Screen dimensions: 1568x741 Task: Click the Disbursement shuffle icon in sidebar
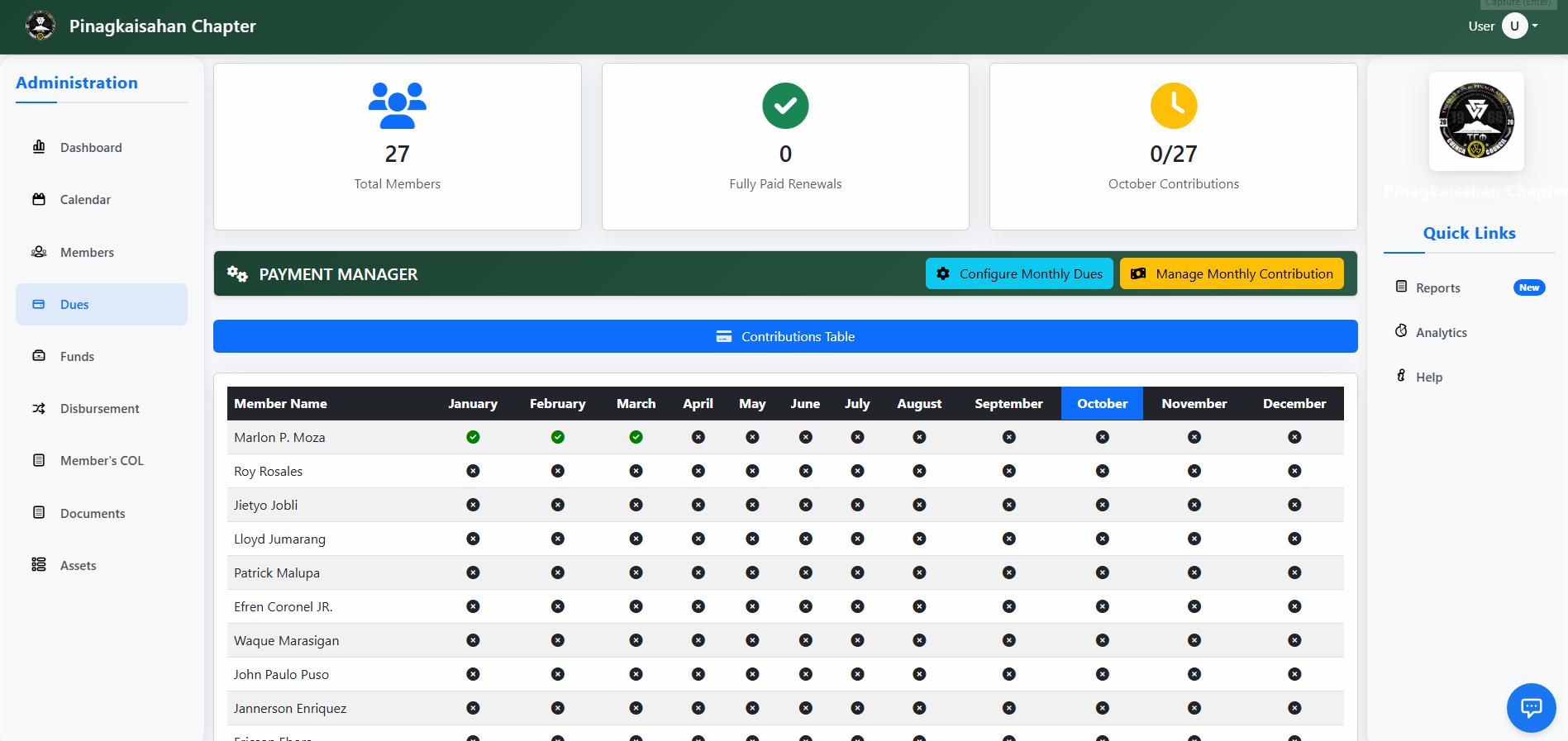click(39, 408)
